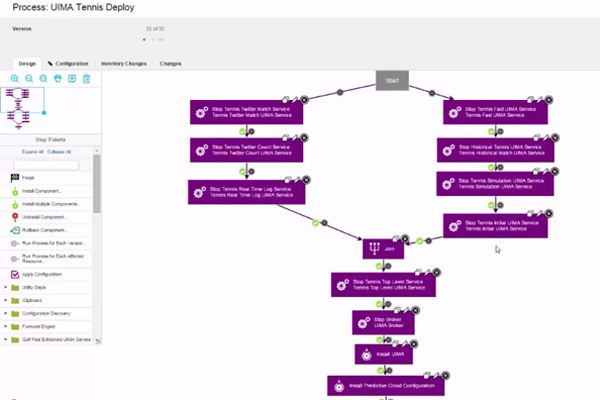Select Uninstall Component in the palette
600x400 pixels.
tap(46, 217)
